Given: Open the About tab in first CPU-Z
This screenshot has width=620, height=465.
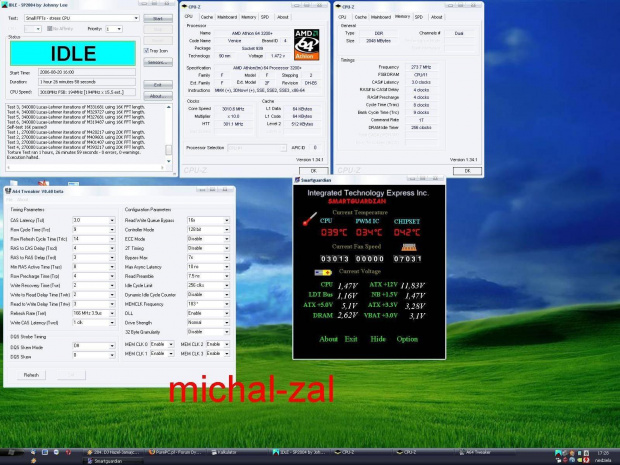Looking at the screenshot, I should point(283,17).
